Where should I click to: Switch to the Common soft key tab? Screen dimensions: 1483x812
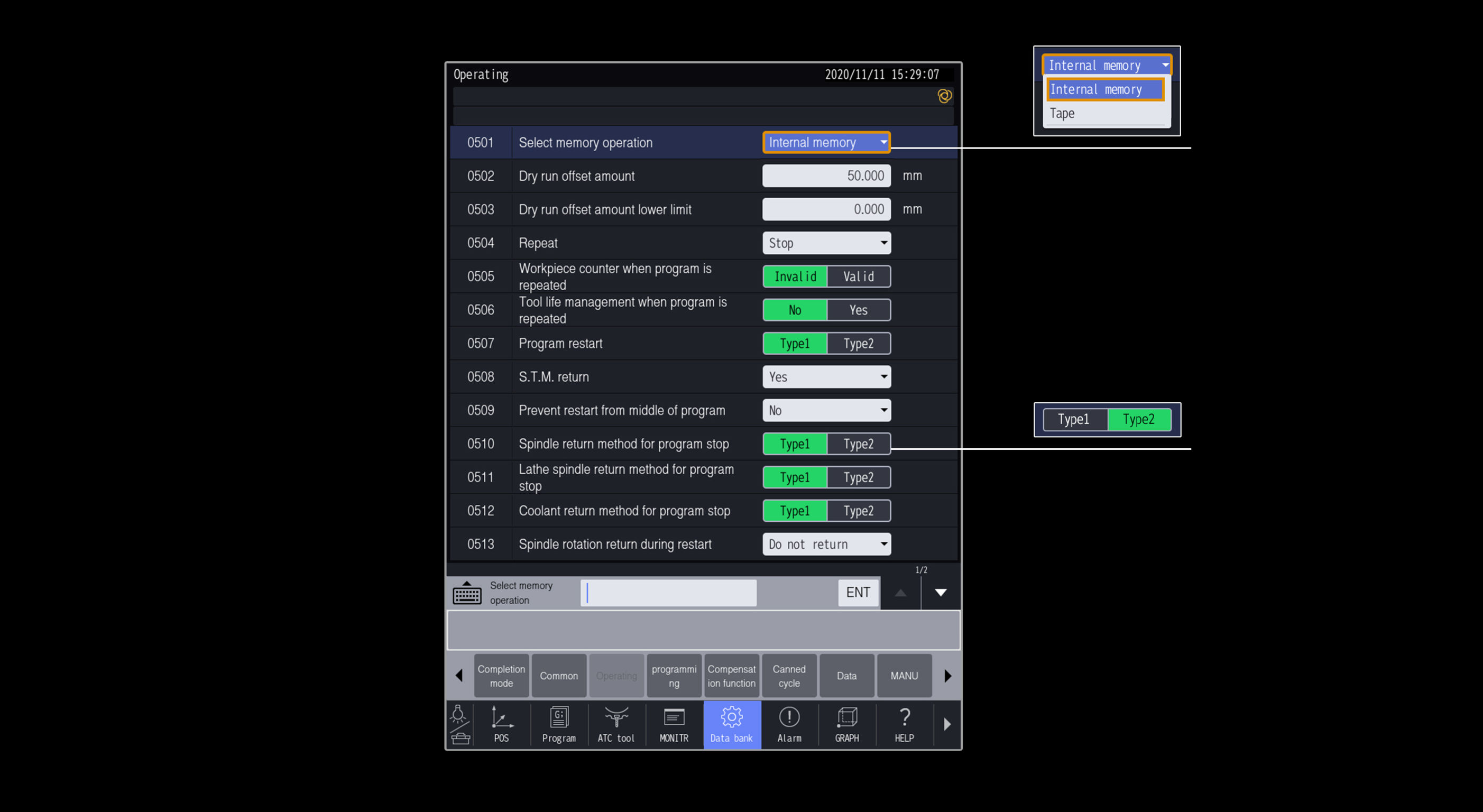tap(558, 676)
